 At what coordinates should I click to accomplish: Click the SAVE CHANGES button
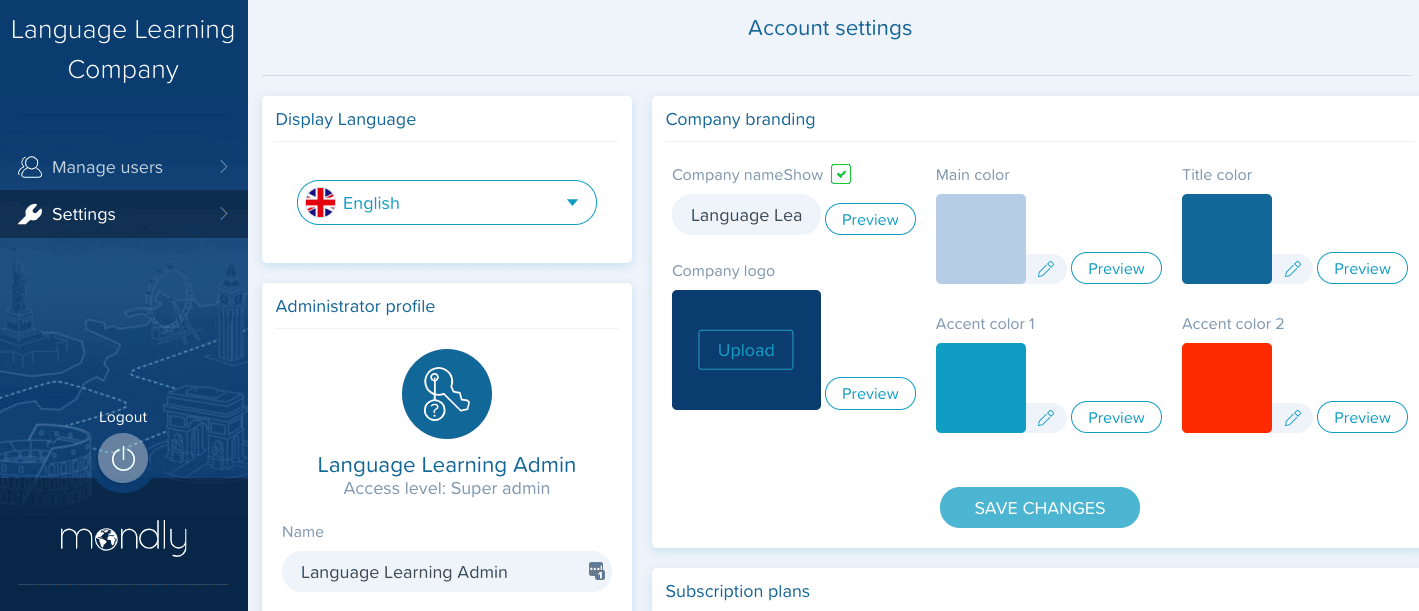[1039, 508]
